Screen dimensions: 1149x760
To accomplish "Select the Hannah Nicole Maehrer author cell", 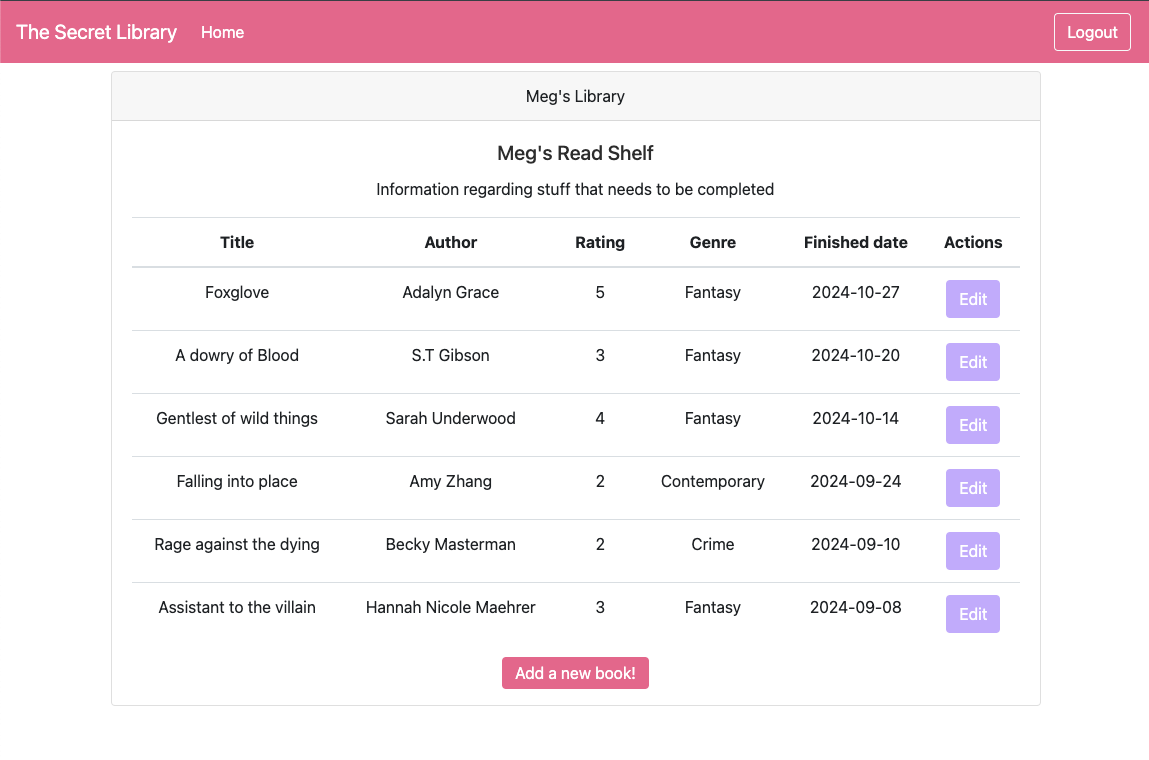I will coord(450,607).
